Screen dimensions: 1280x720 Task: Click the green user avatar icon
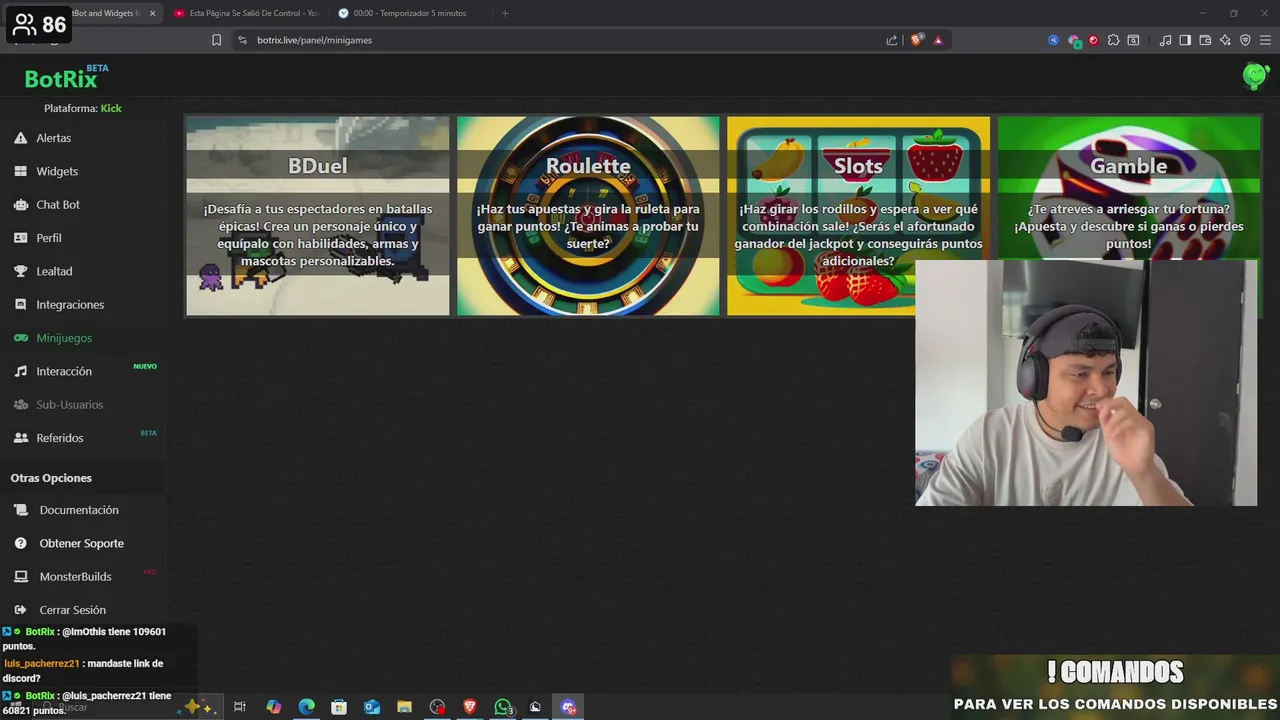pos(1255,76)
